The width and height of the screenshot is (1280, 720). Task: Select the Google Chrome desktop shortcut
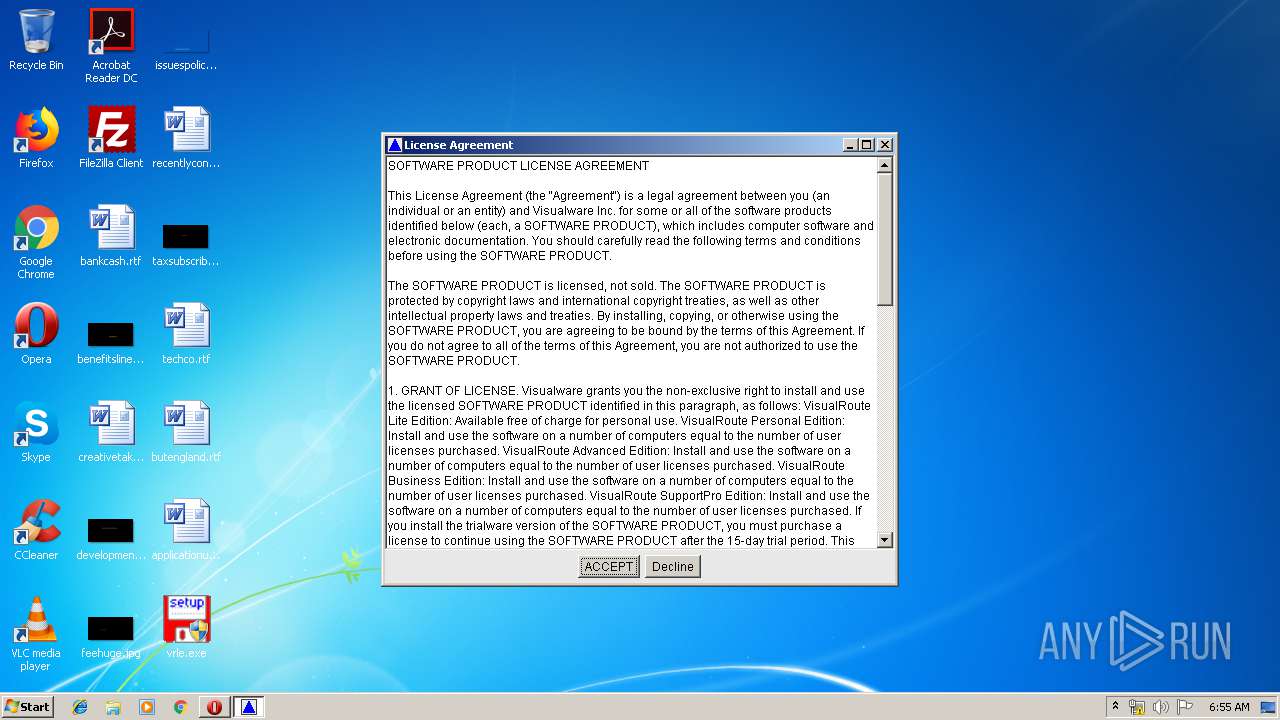pyautogui.click(x=36, y=242)
